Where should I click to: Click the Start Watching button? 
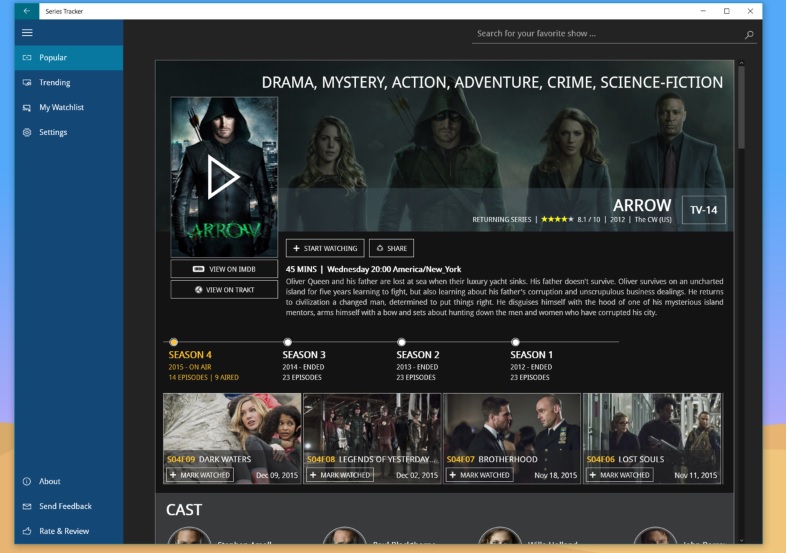324,248
